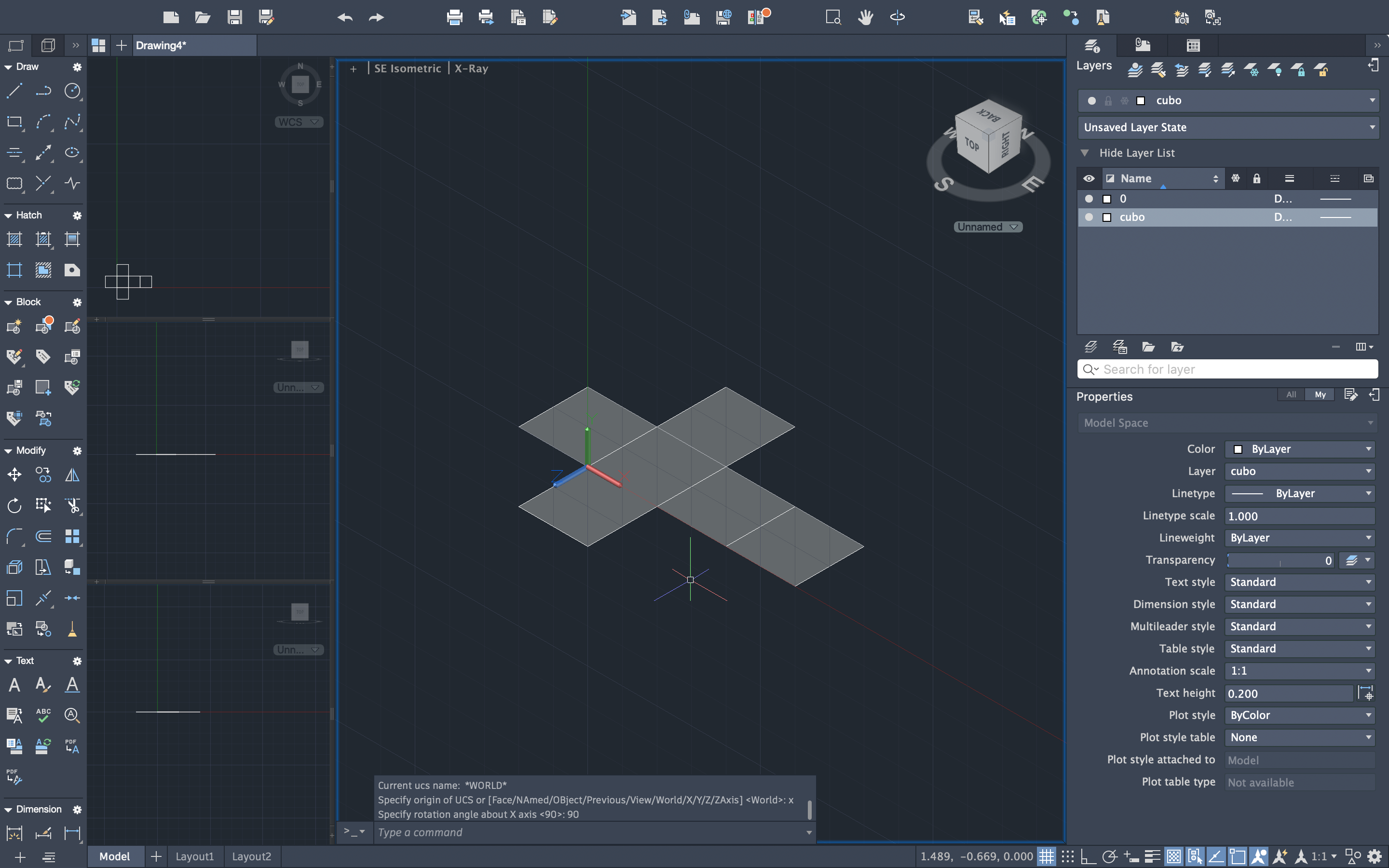Select the Rotate tool in Modify
The width and height of the screenshot is (1389, 868).
[x=14, y=506]
